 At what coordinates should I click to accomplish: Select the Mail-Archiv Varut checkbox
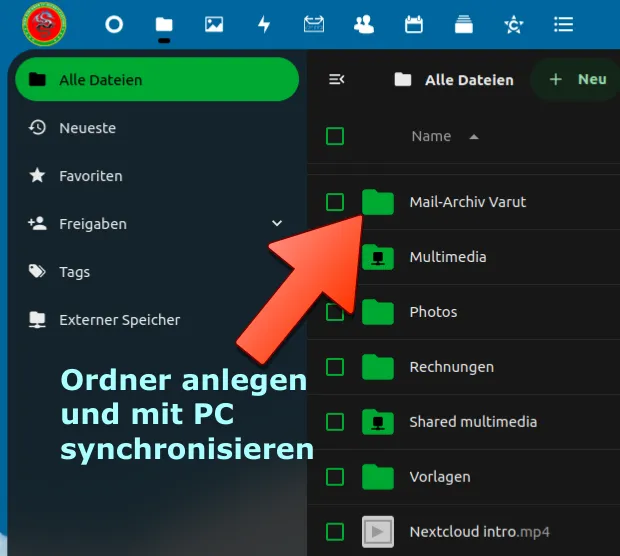click(x=335, y=202)
